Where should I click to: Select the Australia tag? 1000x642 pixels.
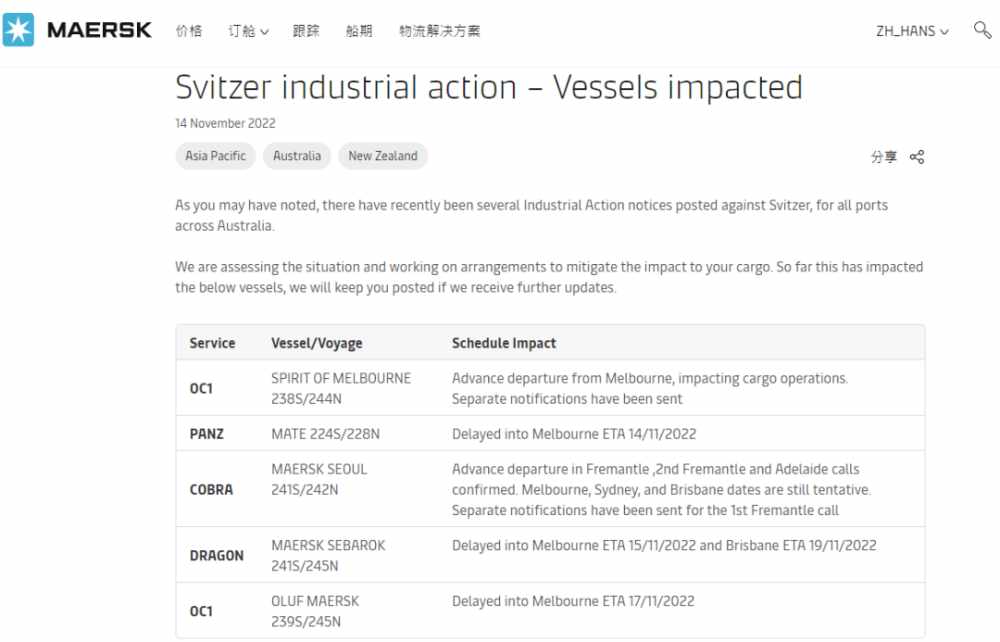click(297, 156)
